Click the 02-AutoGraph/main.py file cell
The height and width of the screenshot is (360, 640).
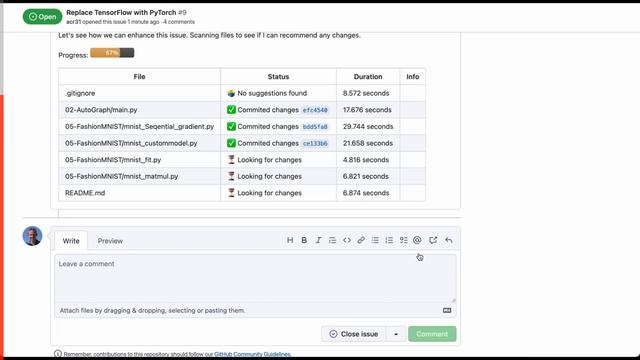click(x=140, y=110)
